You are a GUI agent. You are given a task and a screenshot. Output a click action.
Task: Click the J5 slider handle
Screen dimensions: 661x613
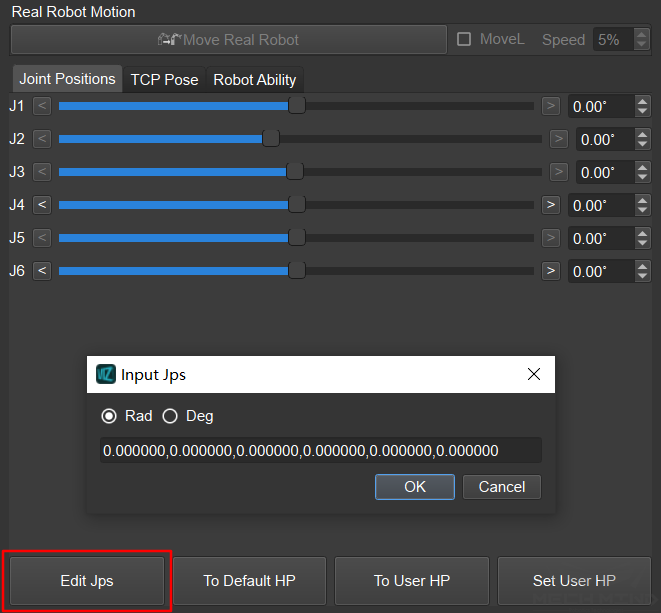(x=297, y=238)
